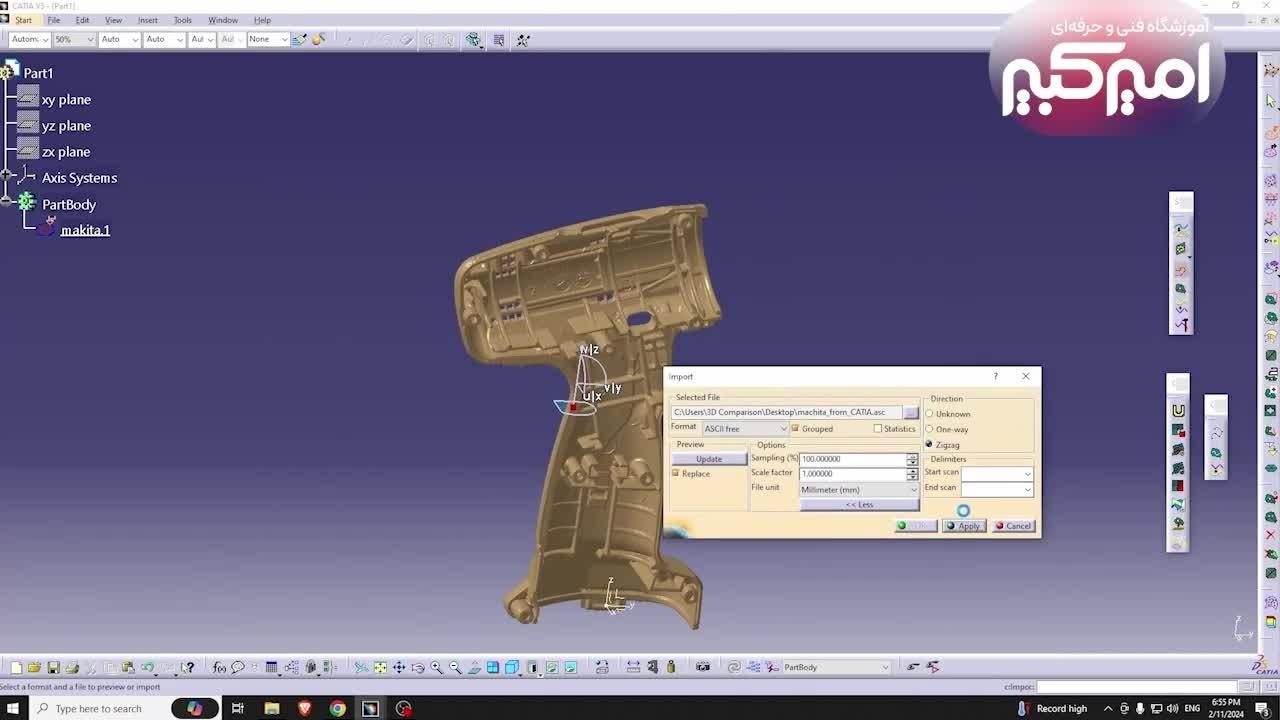Click the Fit All In view icon
The image size is (1280, 720).
[x=380, y=668]
